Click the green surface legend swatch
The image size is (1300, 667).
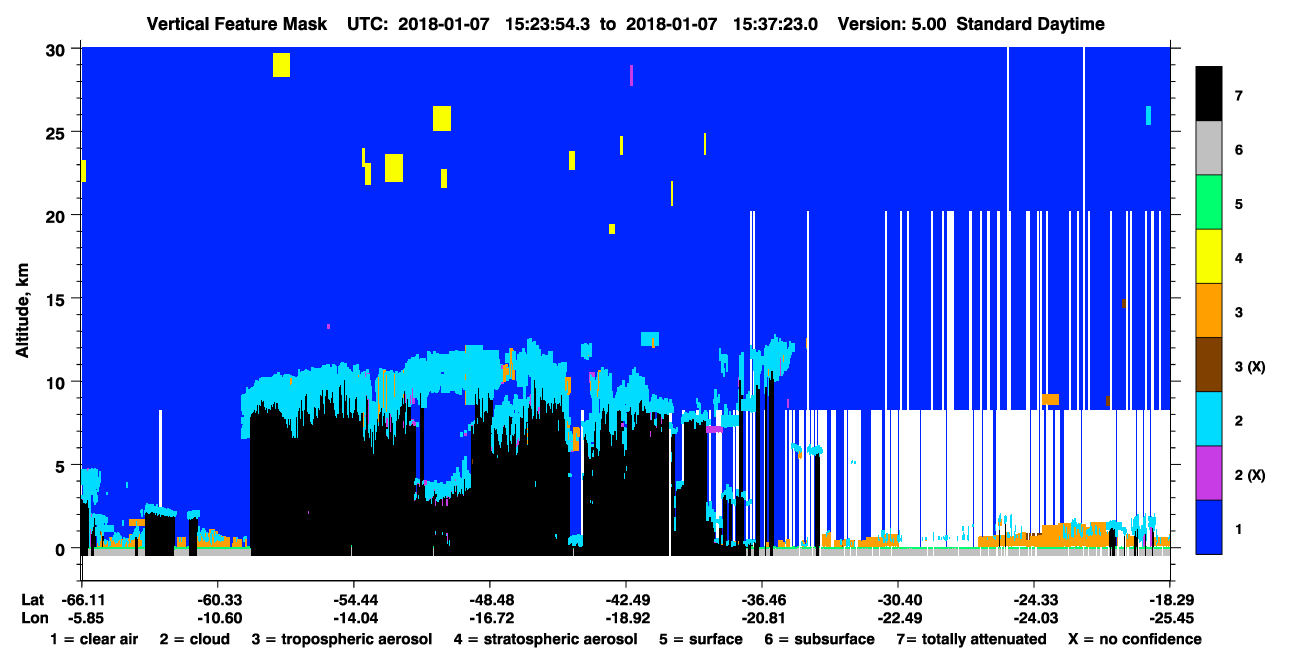1209,203
